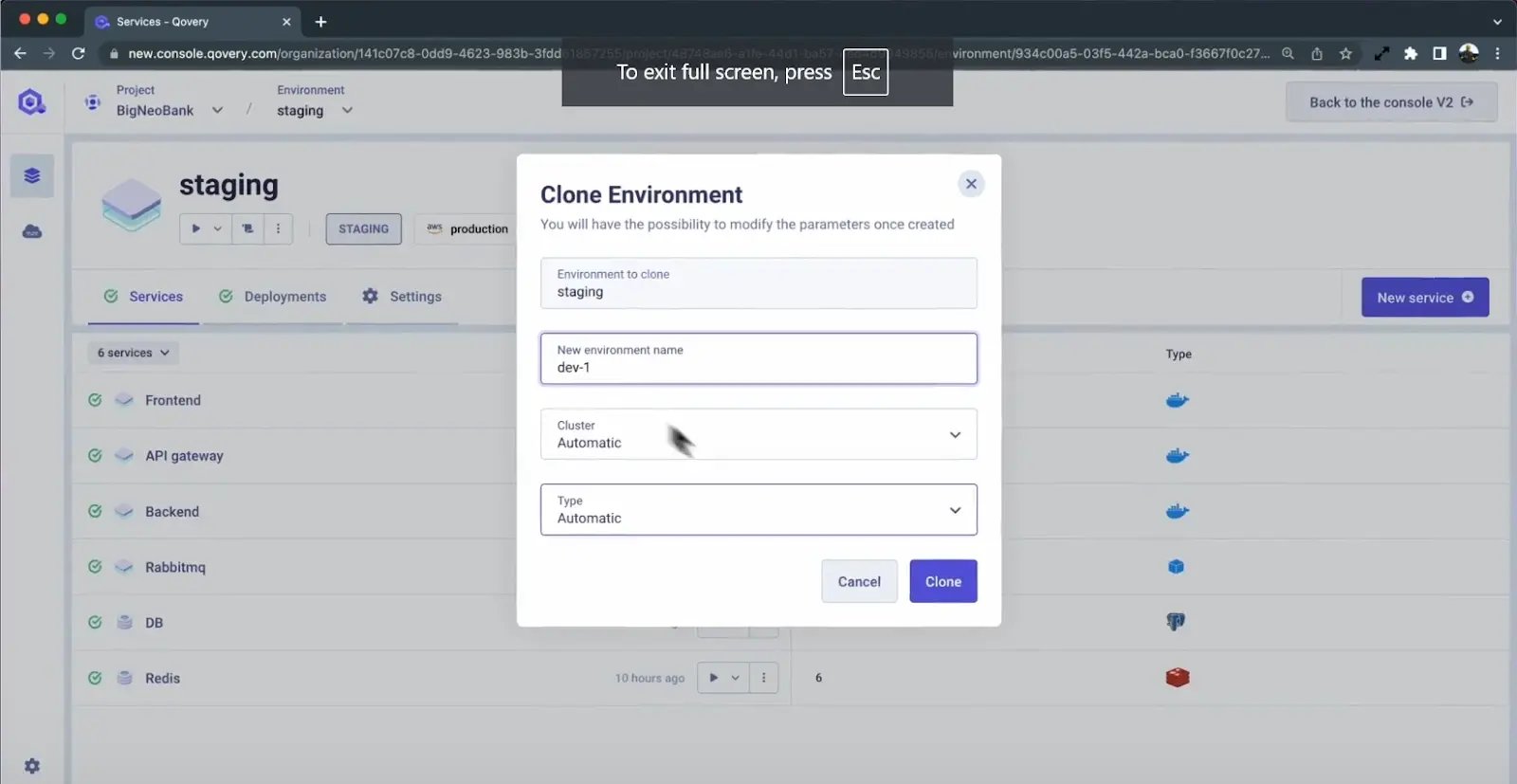This screenshot has height=784, width=1517.
Task: Open the environments layers sidebar icon
Action: [32, 175]
